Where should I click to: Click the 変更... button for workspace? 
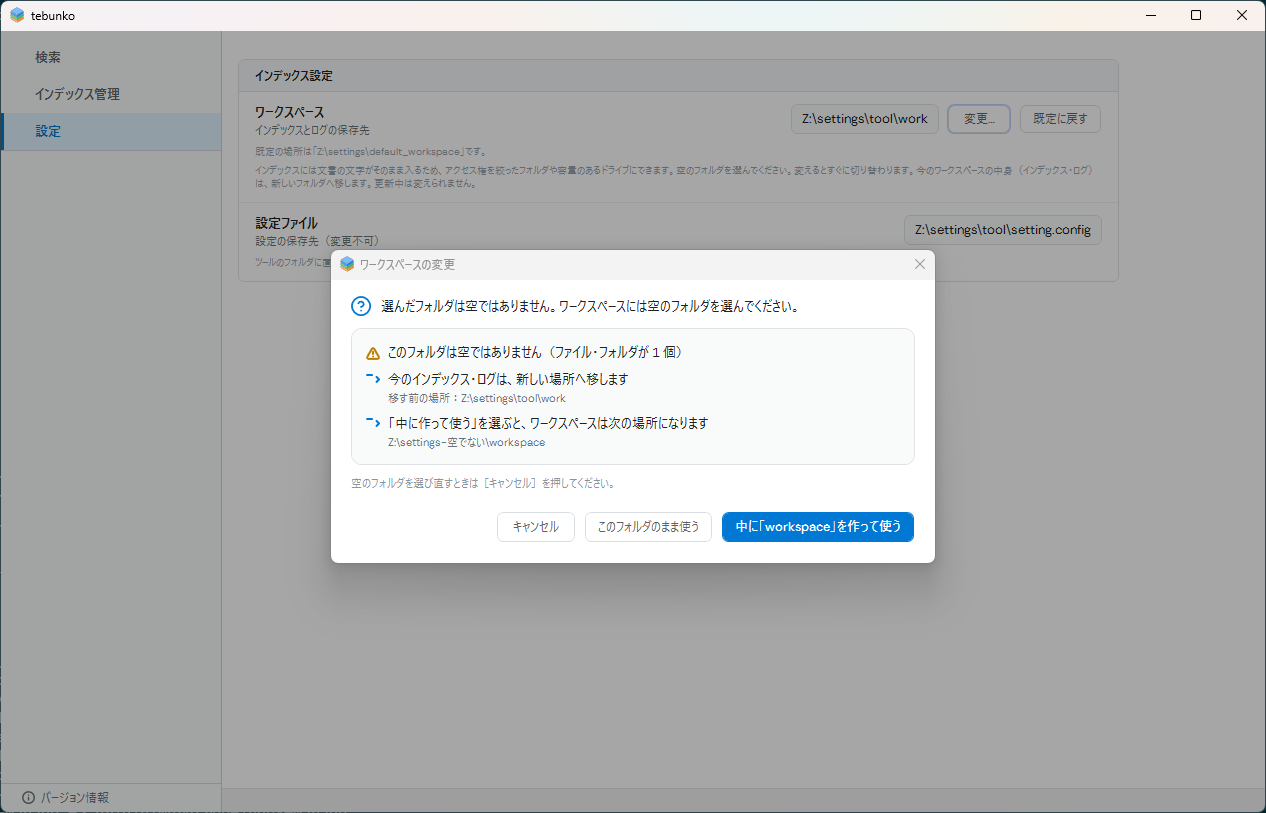(x=979, y=119)
